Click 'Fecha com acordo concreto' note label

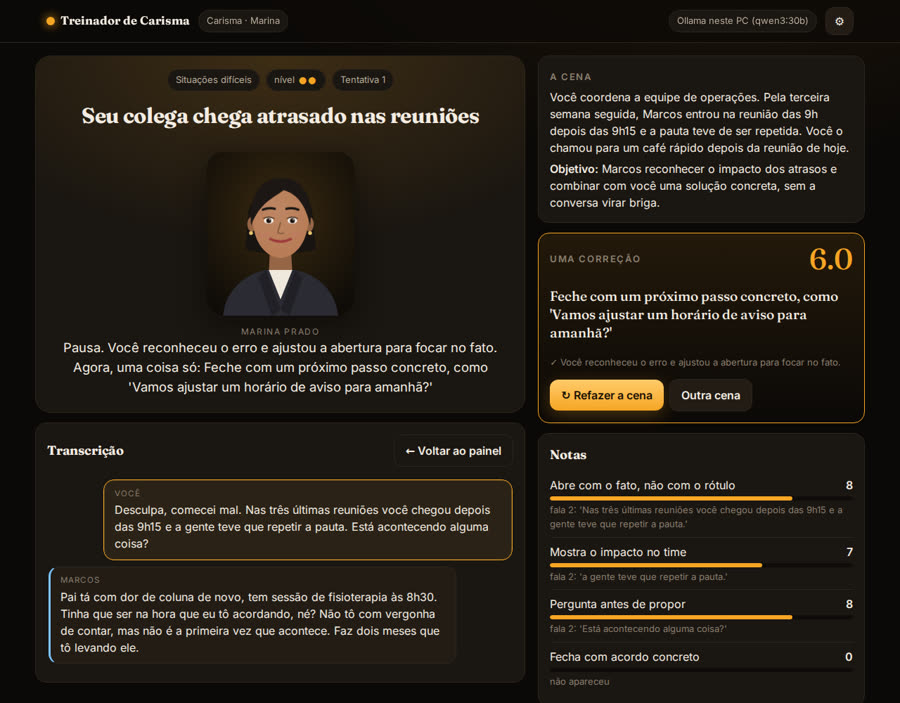[624, 657]
